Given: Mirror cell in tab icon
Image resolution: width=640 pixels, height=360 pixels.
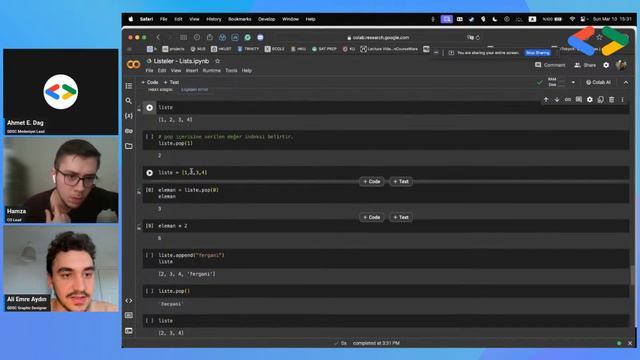Looking at the screenshot, I should point(600,100).
